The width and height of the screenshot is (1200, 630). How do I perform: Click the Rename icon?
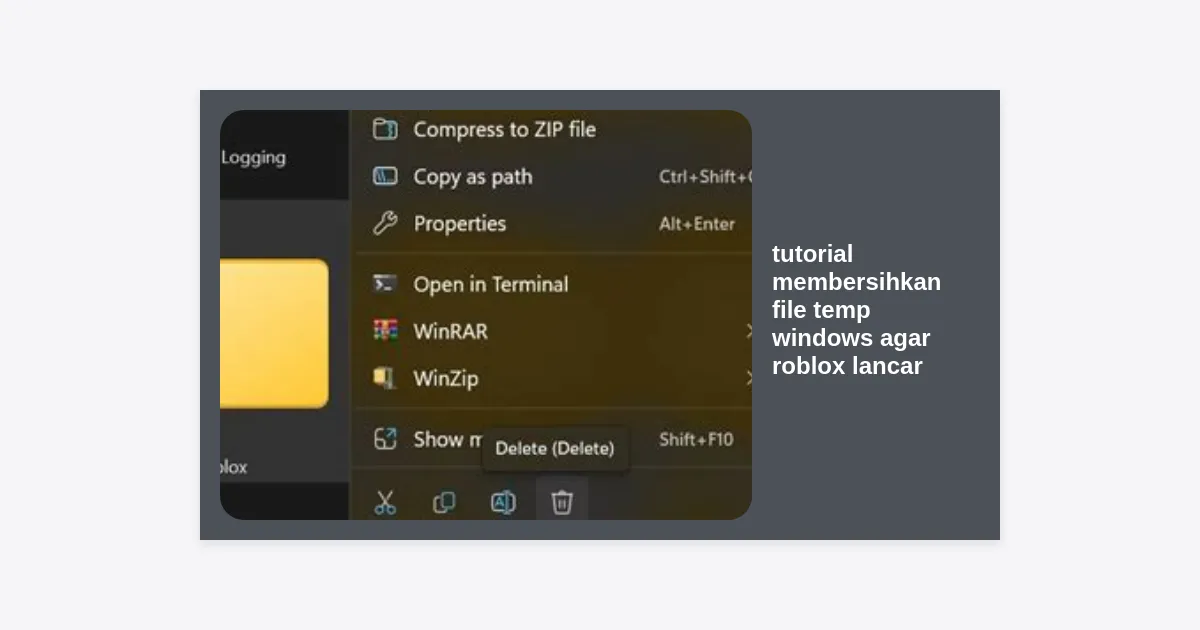(503, 502)
